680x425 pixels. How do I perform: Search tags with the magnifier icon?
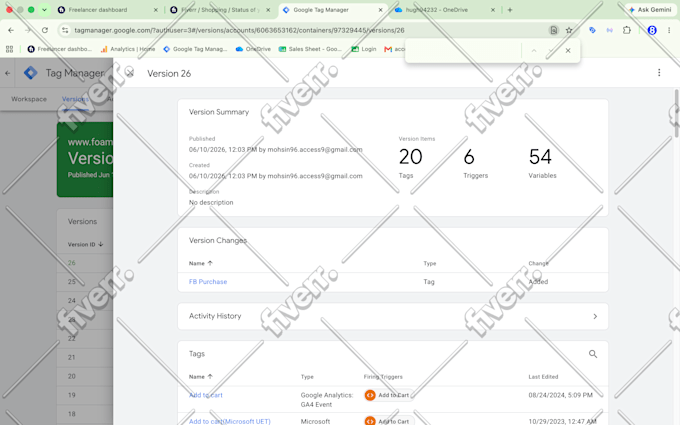click(593, 354)
